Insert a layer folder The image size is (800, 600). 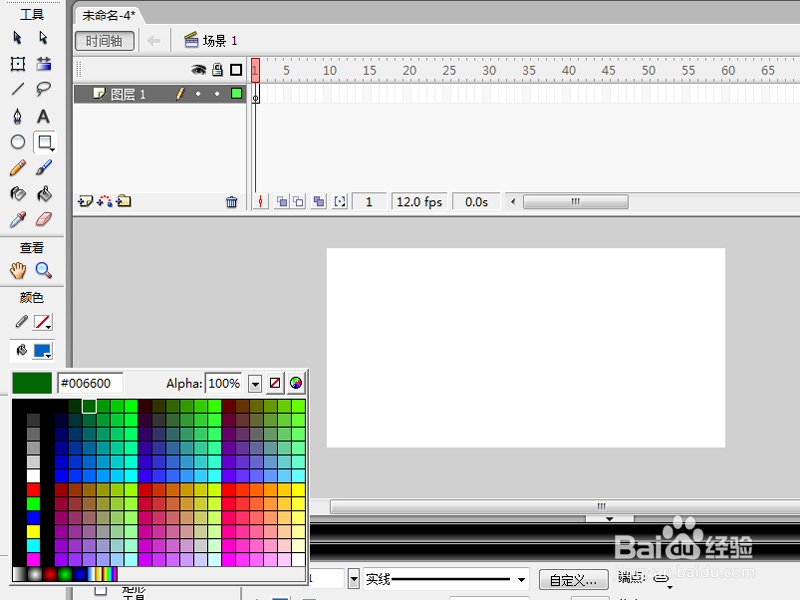124,202
